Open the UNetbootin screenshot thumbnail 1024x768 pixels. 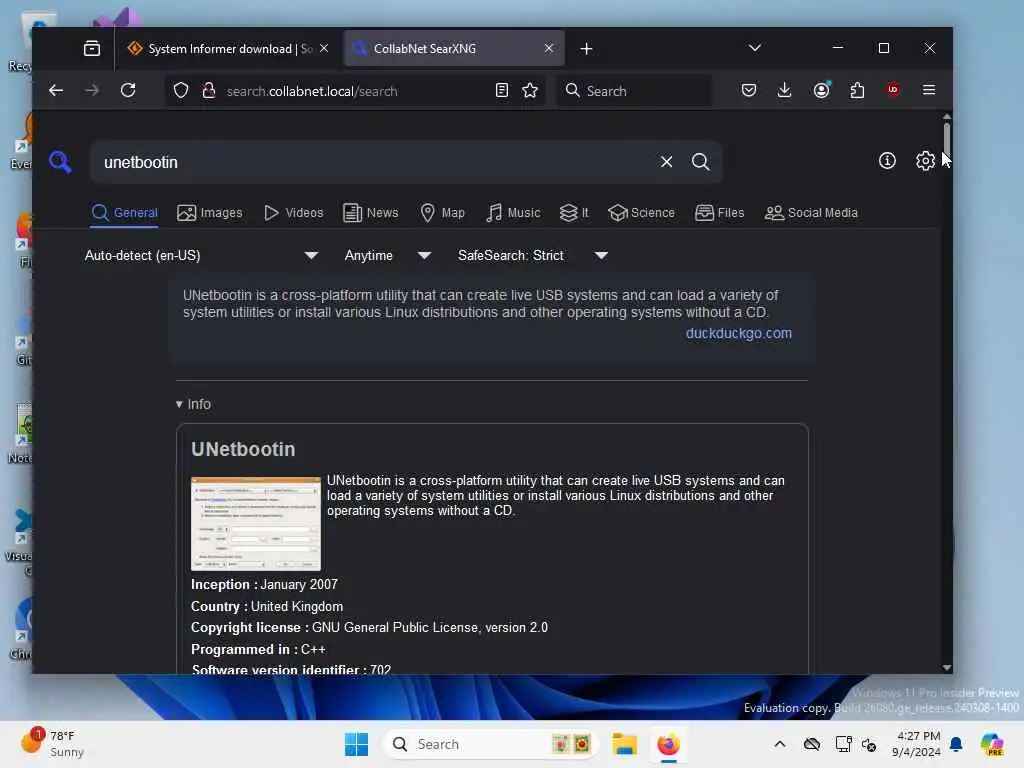256,524
